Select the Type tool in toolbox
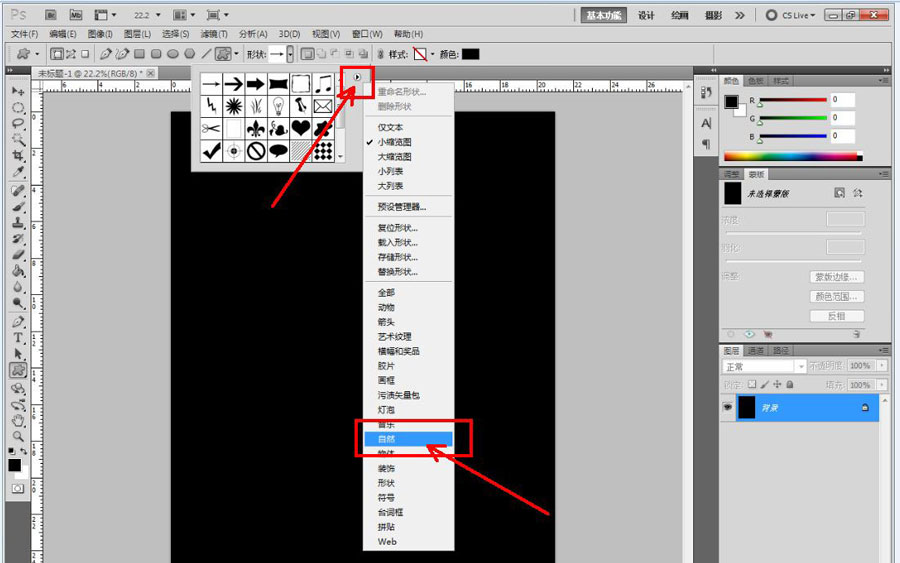The image size is (900, 563). coord(18,338)
